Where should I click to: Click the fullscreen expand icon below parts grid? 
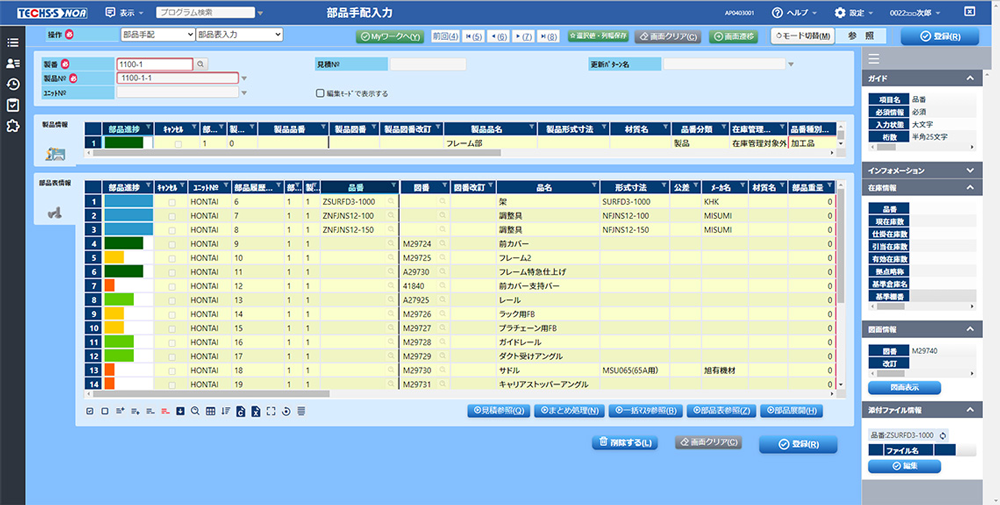(271, 411)
